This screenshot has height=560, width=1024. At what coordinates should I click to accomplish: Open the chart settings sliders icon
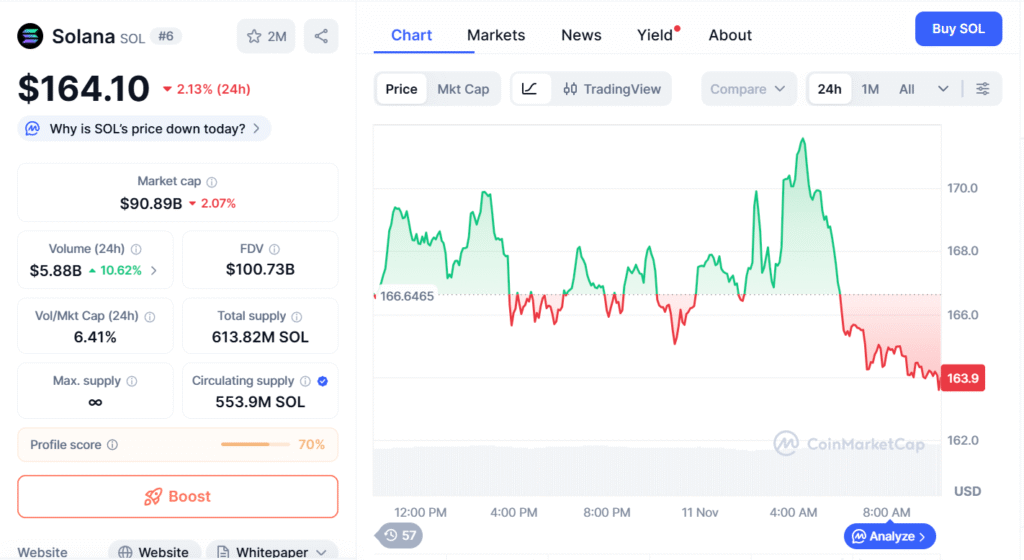tap(983, 89)
